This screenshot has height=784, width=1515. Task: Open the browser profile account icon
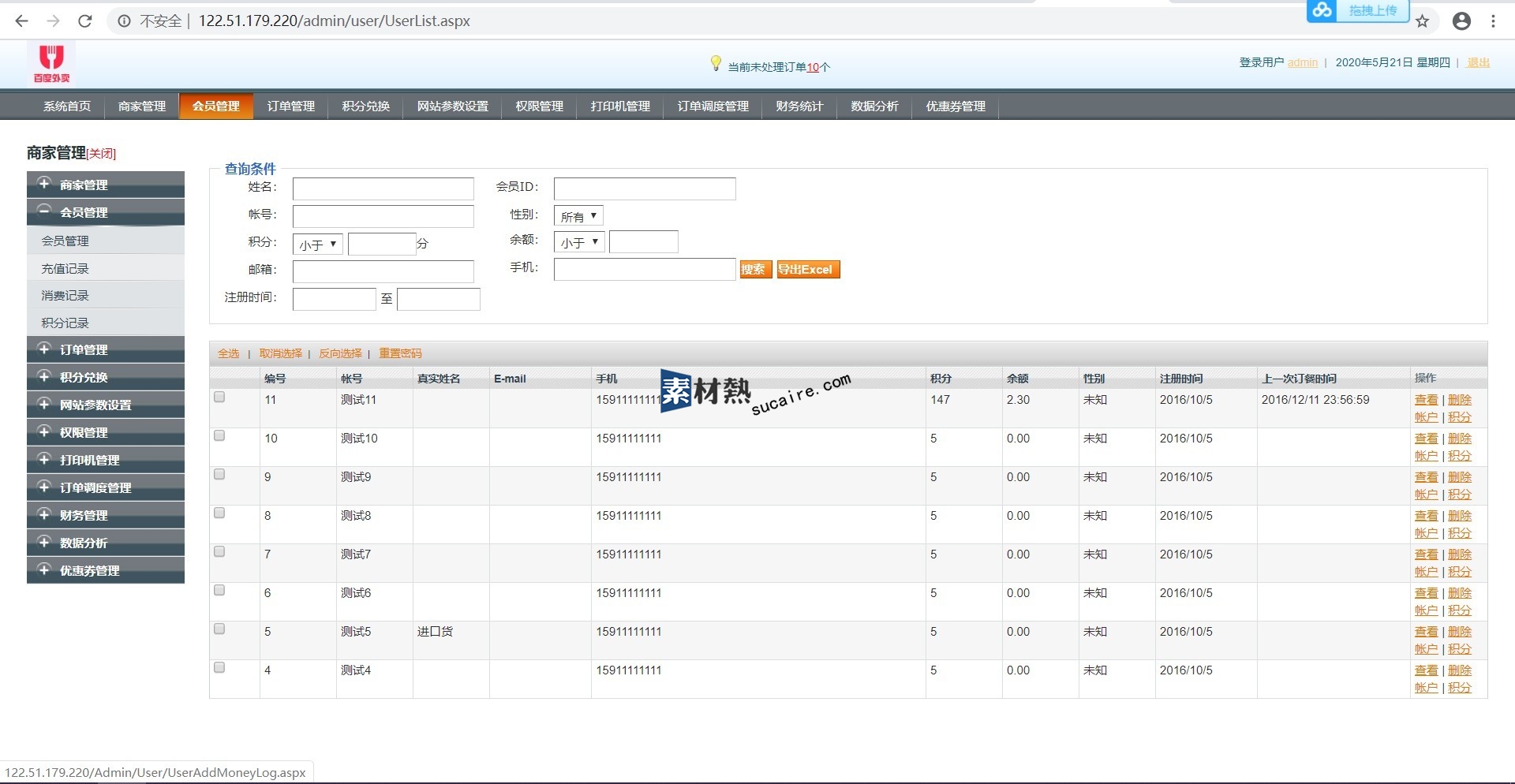(1461, 21)
